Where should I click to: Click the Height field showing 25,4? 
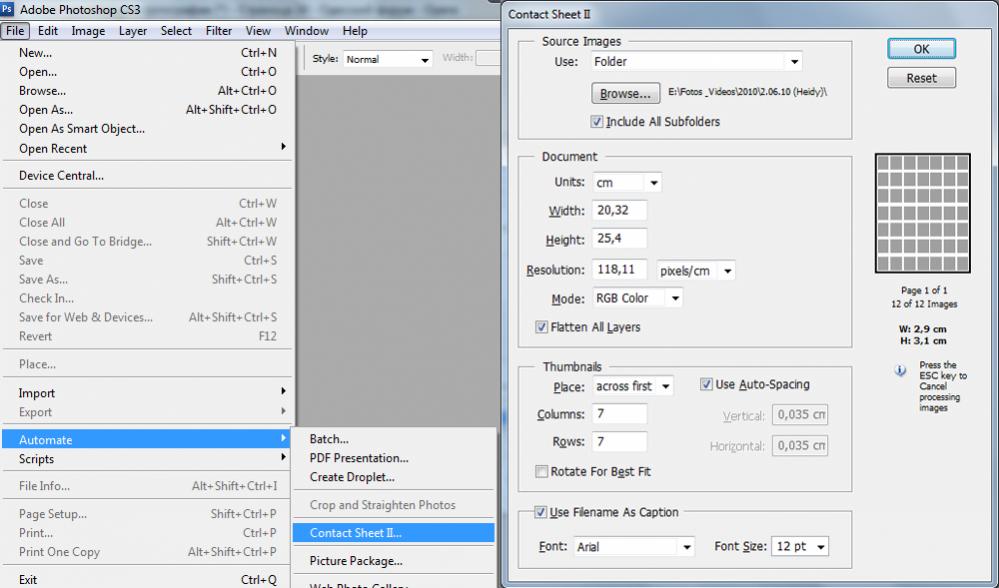pos(619,239)
